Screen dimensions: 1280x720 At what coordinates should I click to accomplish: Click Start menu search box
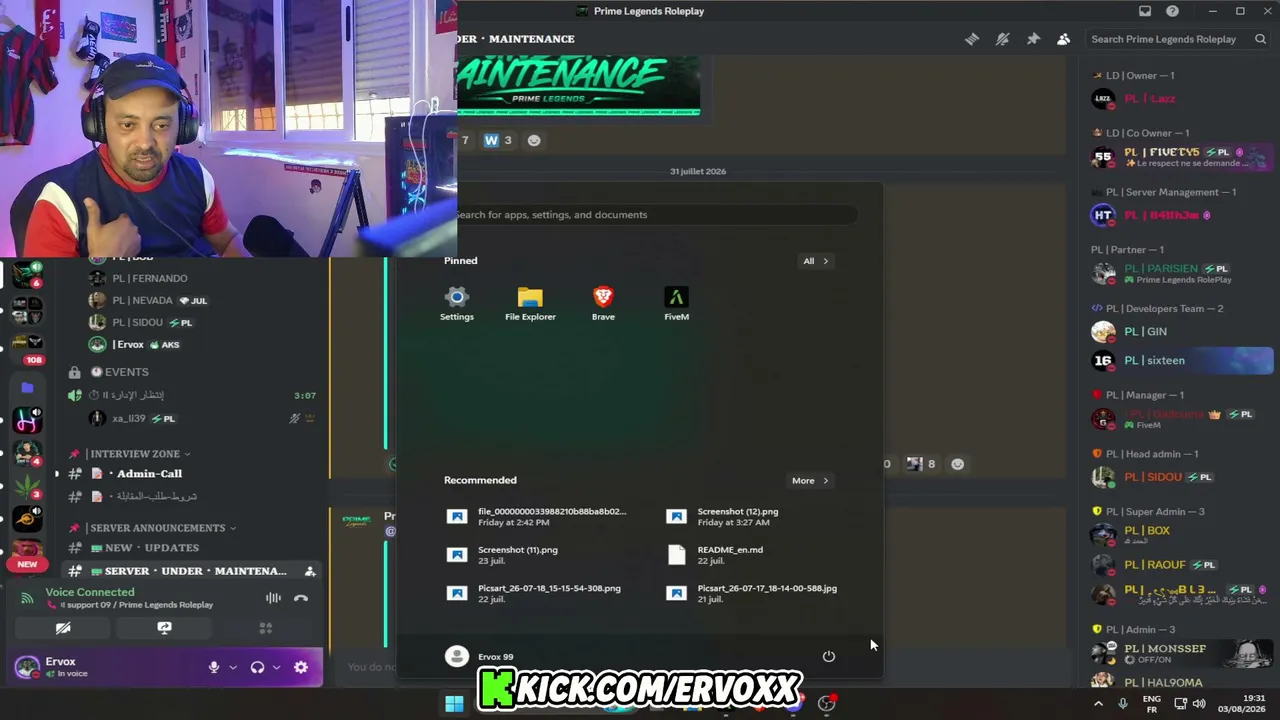click(650, 214)
